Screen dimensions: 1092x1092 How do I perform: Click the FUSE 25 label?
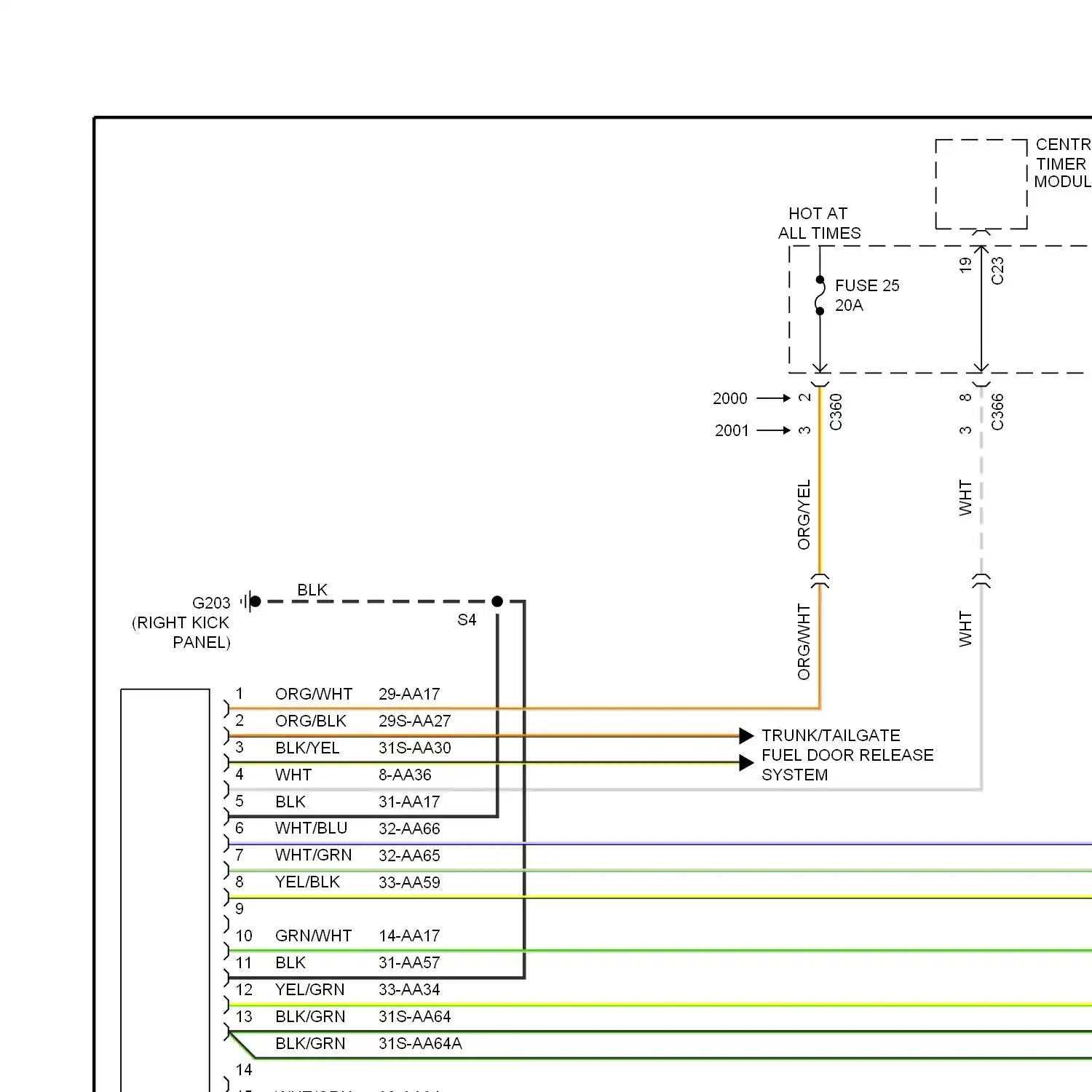point(867,285)
